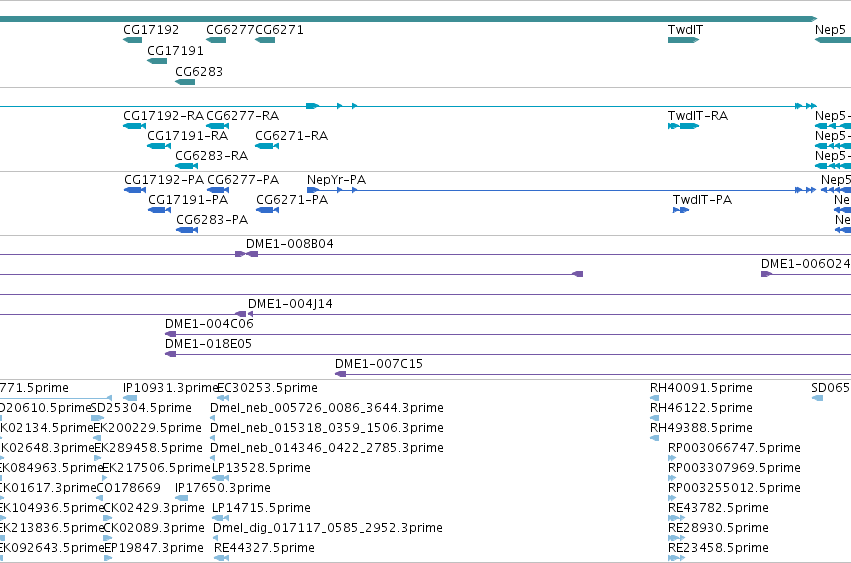Click DME1-007C15 clone end glyph
851x563 pixels.
point(340,374)
